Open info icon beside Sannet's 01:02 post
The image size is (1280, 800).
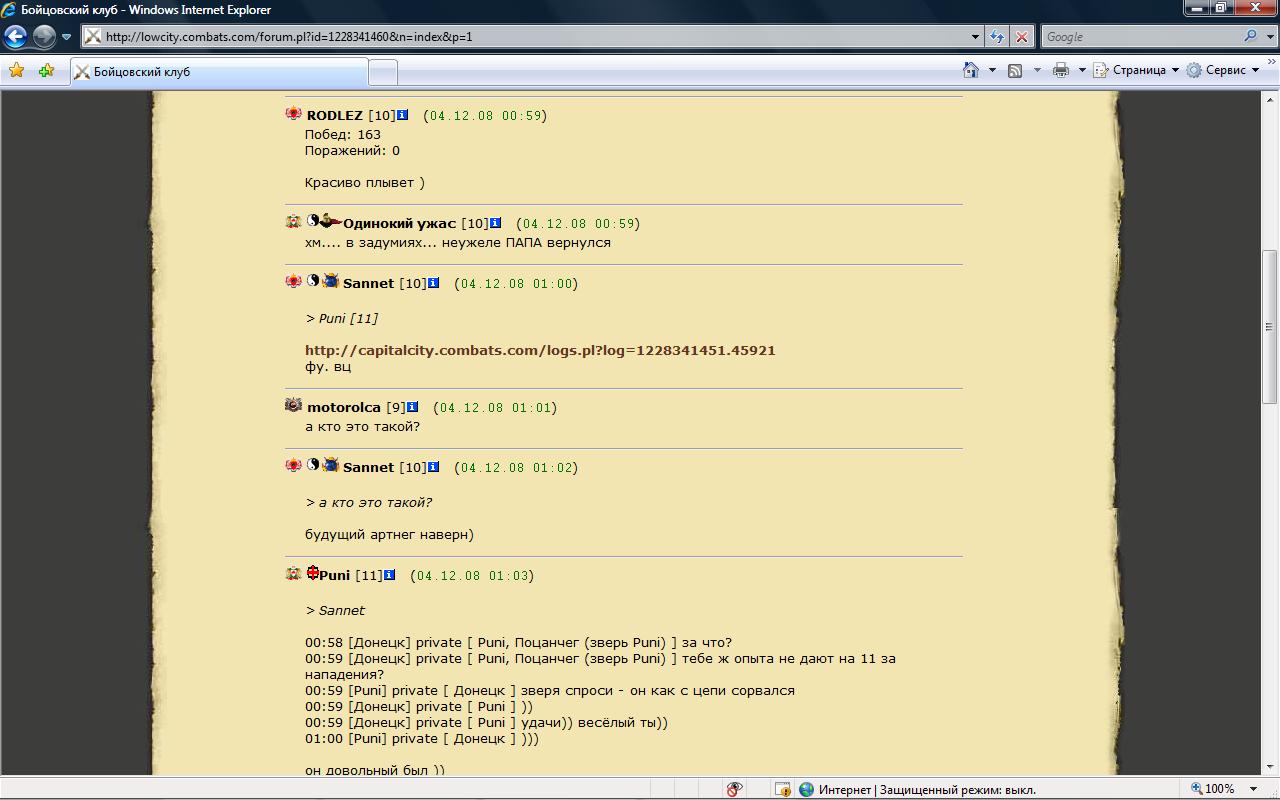pyautogui.click(x=433, y=467)
